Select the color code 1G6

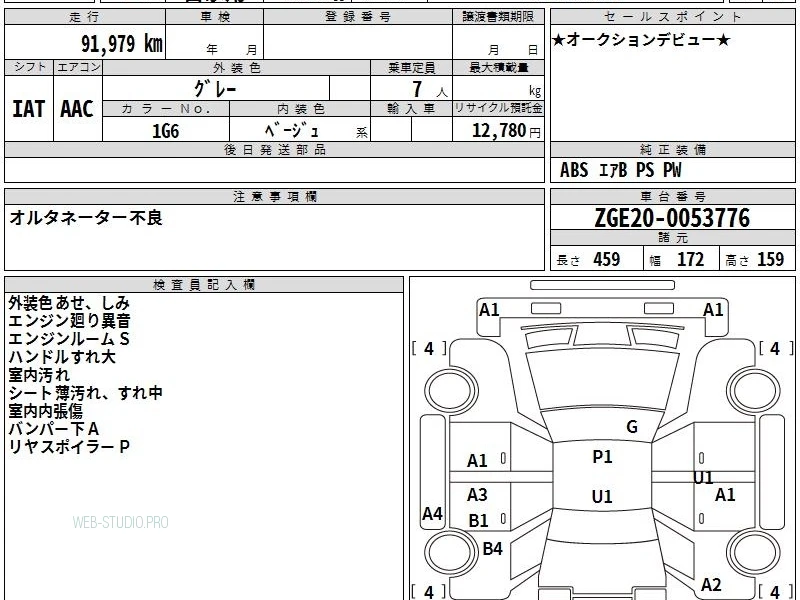[165, 131]
